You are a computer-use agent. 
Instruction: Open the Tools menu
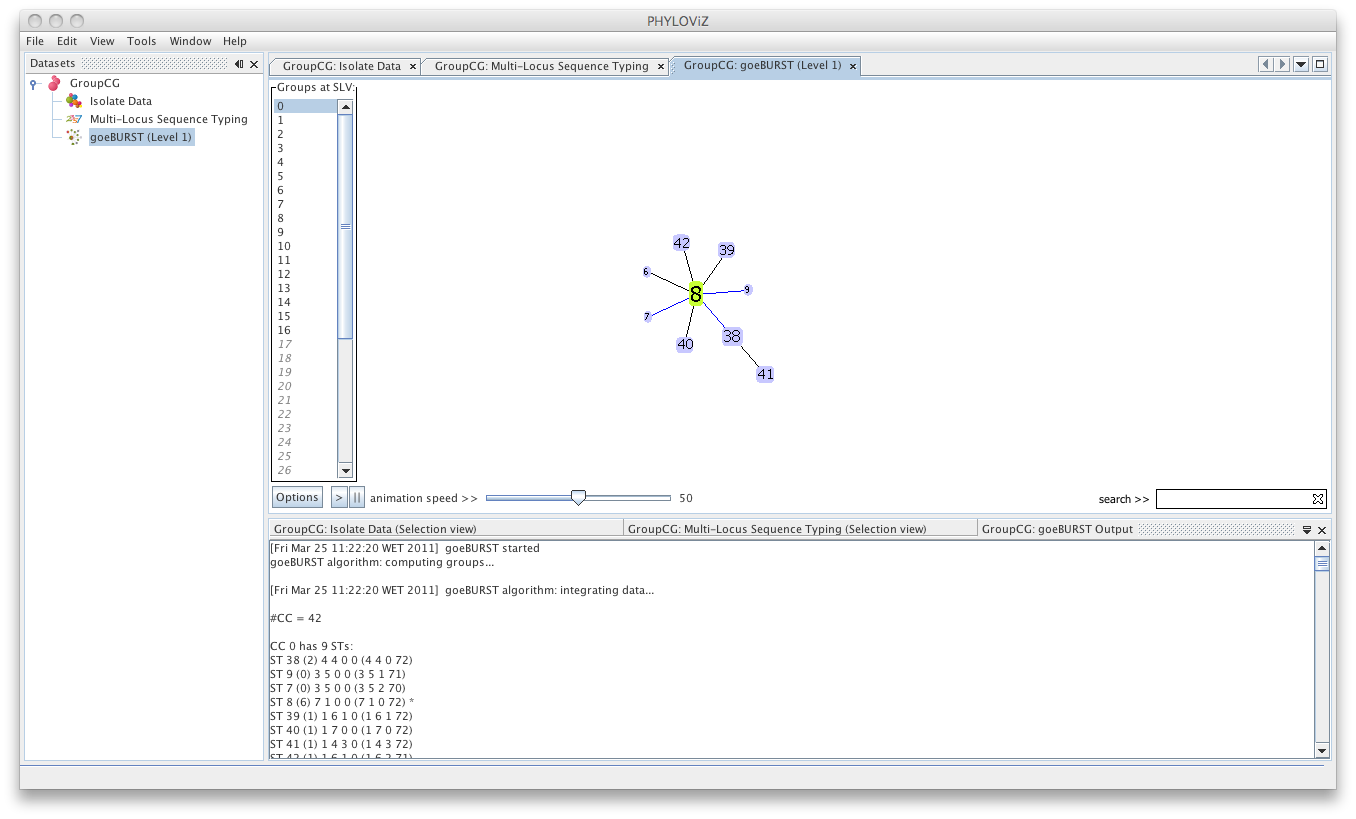[x=141, y=41]
